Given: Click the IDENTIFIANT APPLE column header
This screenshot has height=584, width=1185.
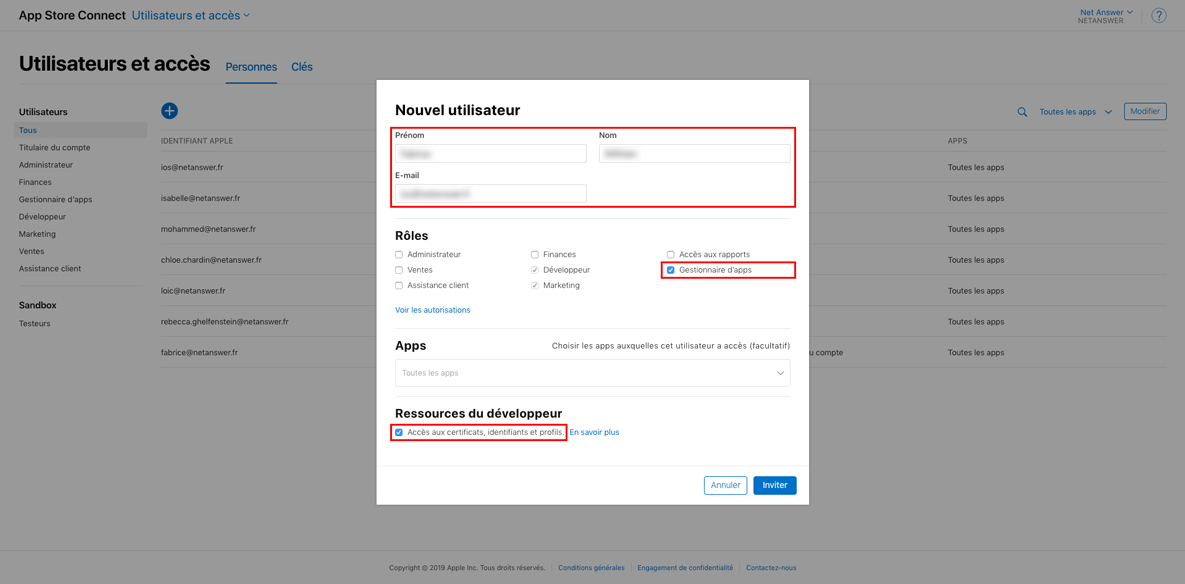Looking at the screenshot, I should click(x=196, y=141).
